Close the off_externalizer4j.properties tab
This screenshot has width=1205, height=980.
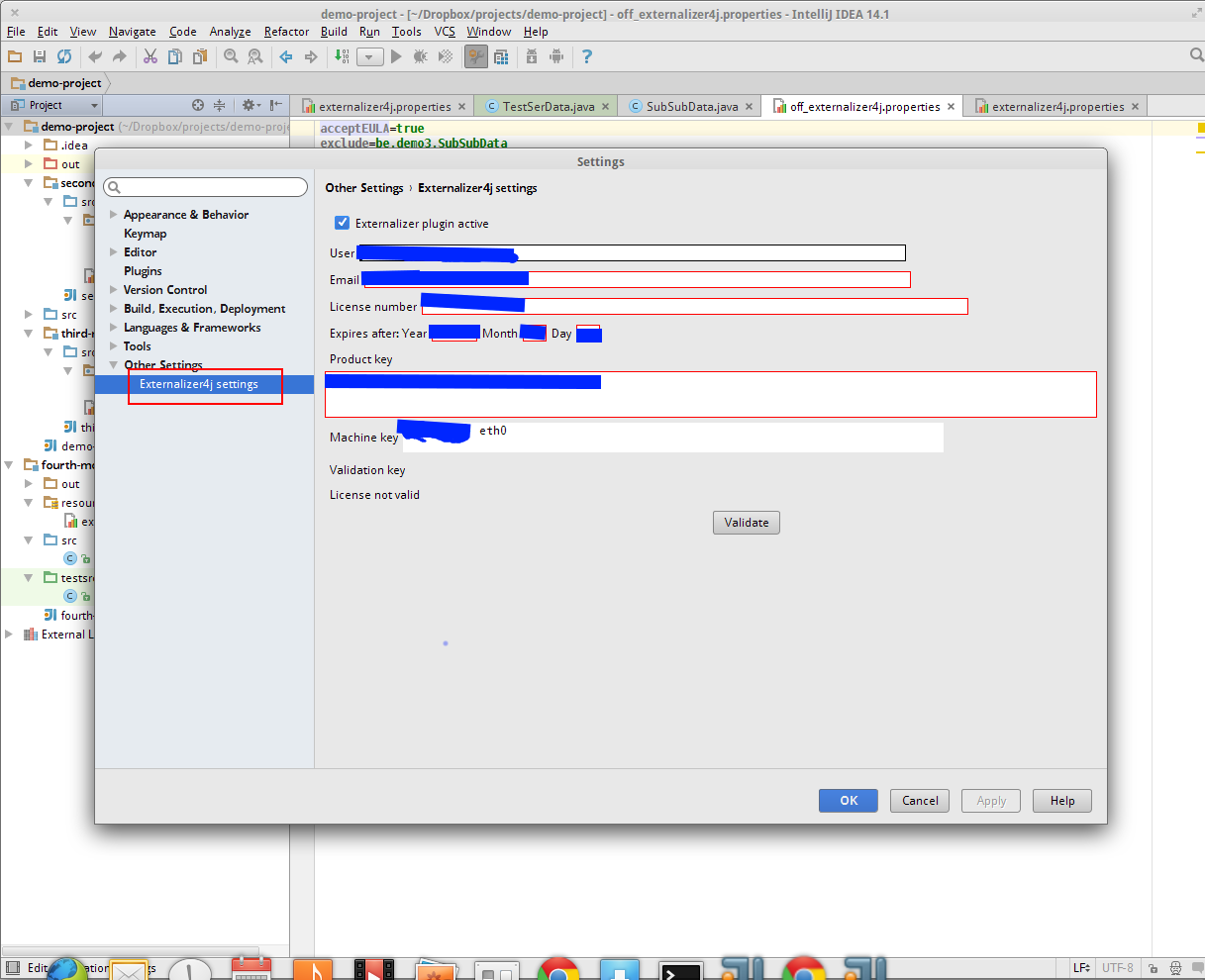(952, 106)
